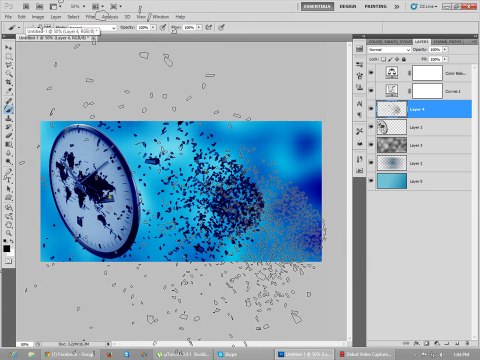Toggle lock transparent pixels
This screenshot has width=480, height=360.
[x=383, y=59]
